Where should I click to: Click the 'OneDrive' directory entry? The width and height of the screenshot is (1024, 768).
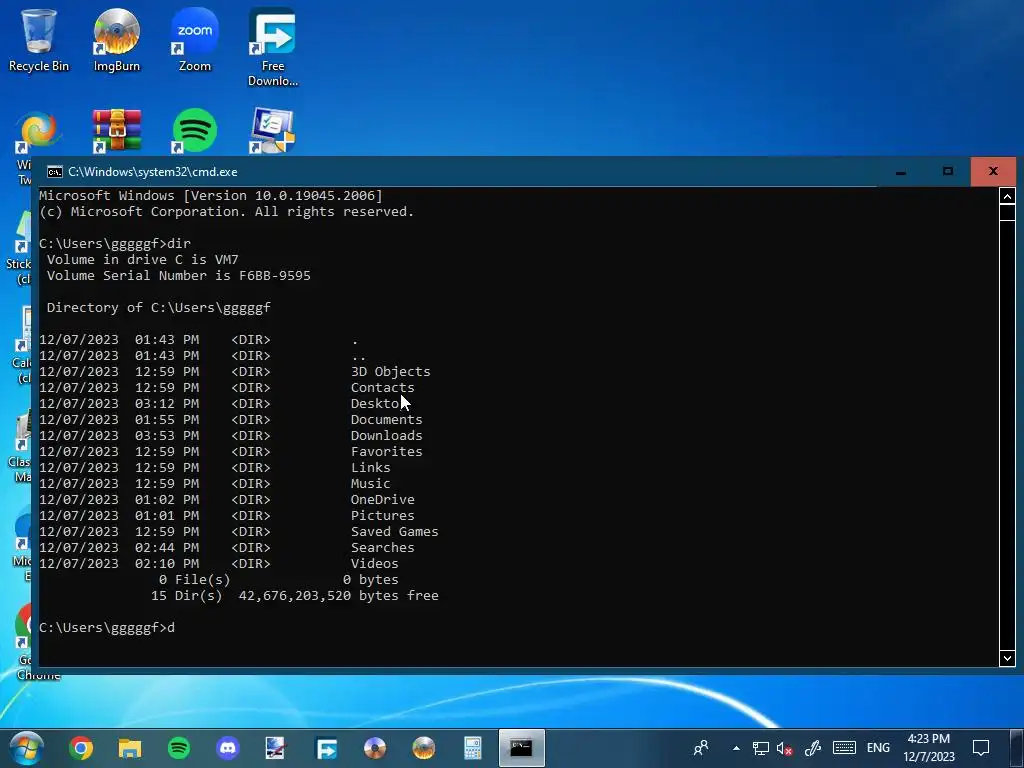(x=383, y=500)
